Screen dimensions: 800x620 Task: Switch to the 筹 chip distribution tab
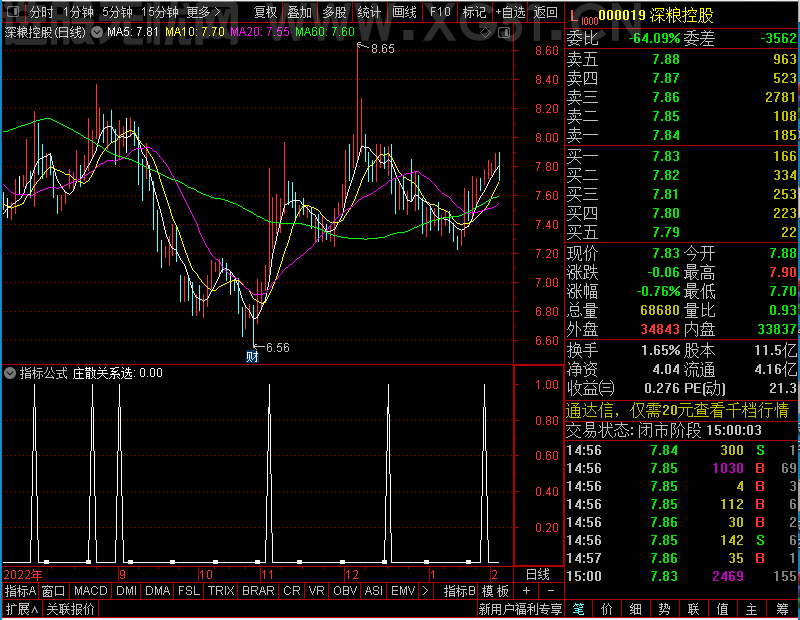click(x=782, y=609)
